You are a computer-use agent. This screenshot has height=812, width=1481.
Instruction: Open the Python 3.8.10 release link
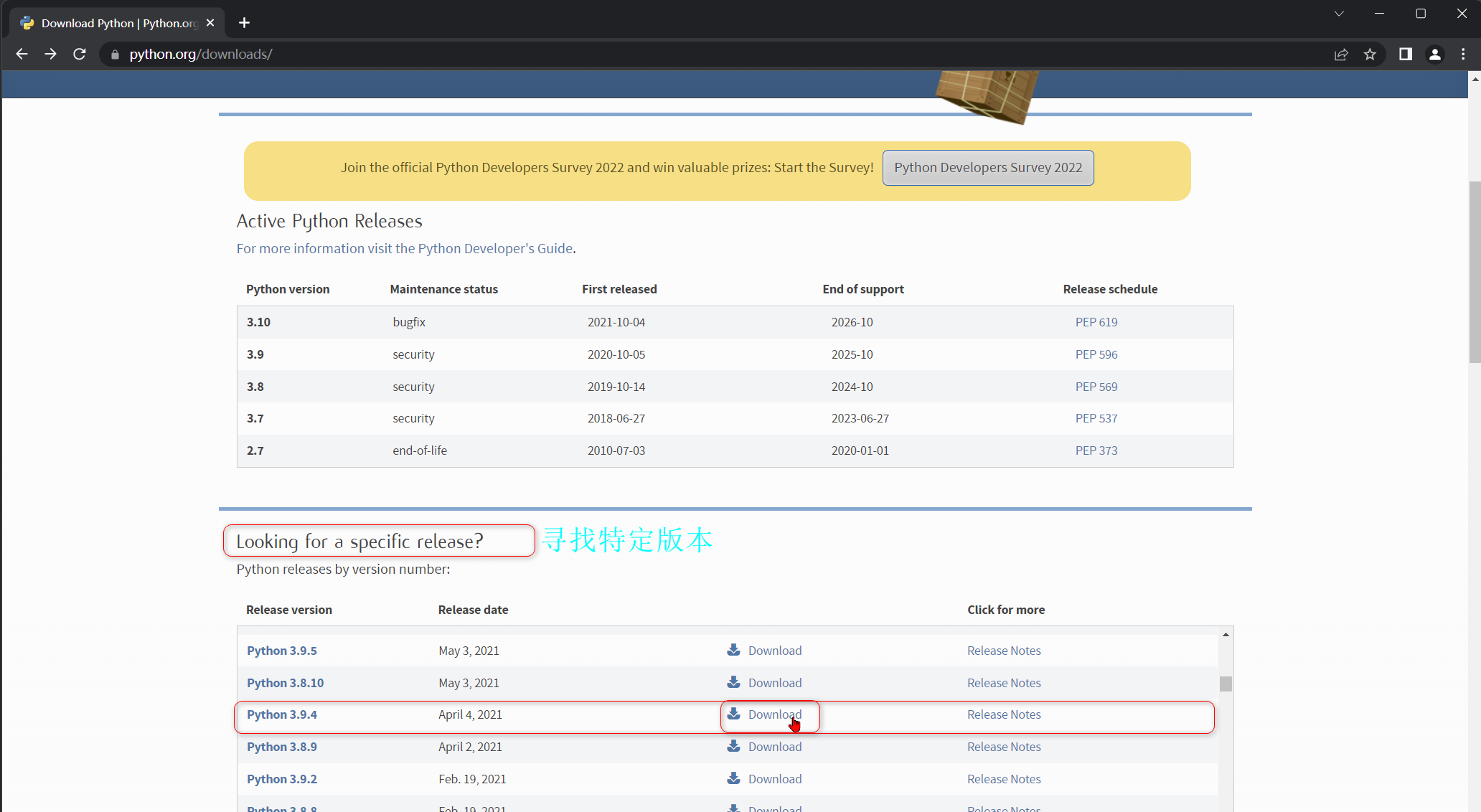(286, 683)
